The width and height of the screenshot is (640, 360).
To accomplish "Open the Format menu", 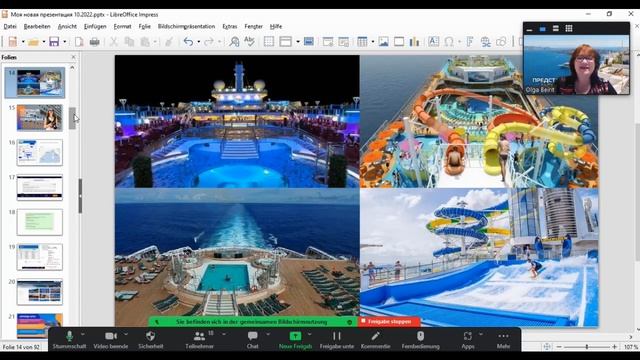I will (122, 26).
